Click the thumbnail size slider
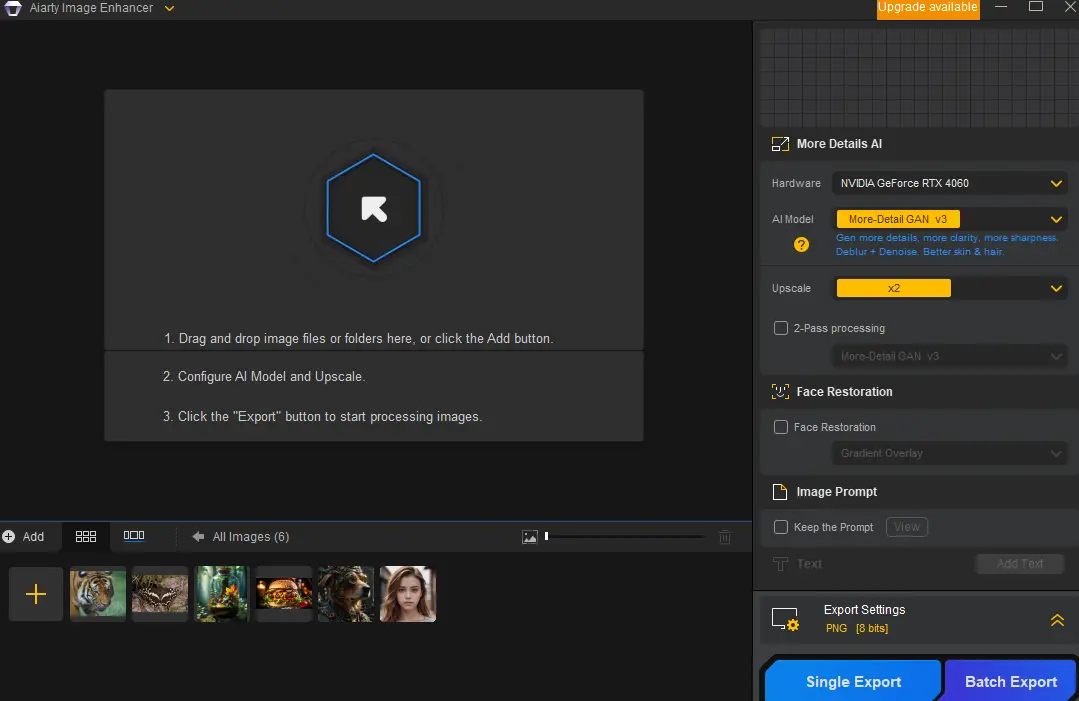The height and width of the screenshot is (701, 1079). [625, 536]
